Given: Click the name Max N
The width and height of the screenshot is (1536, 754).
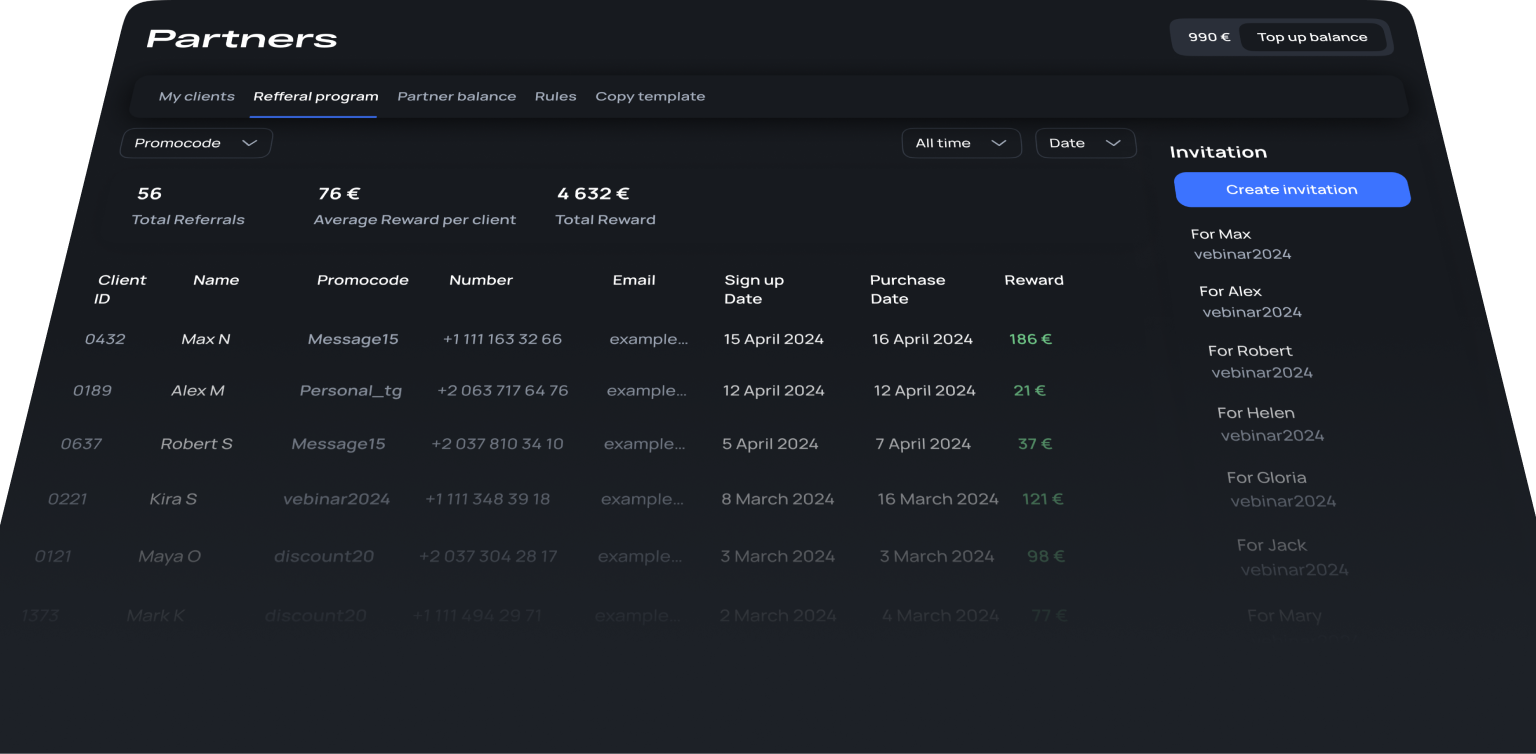Looking at the screenshot, I should 206,339.
